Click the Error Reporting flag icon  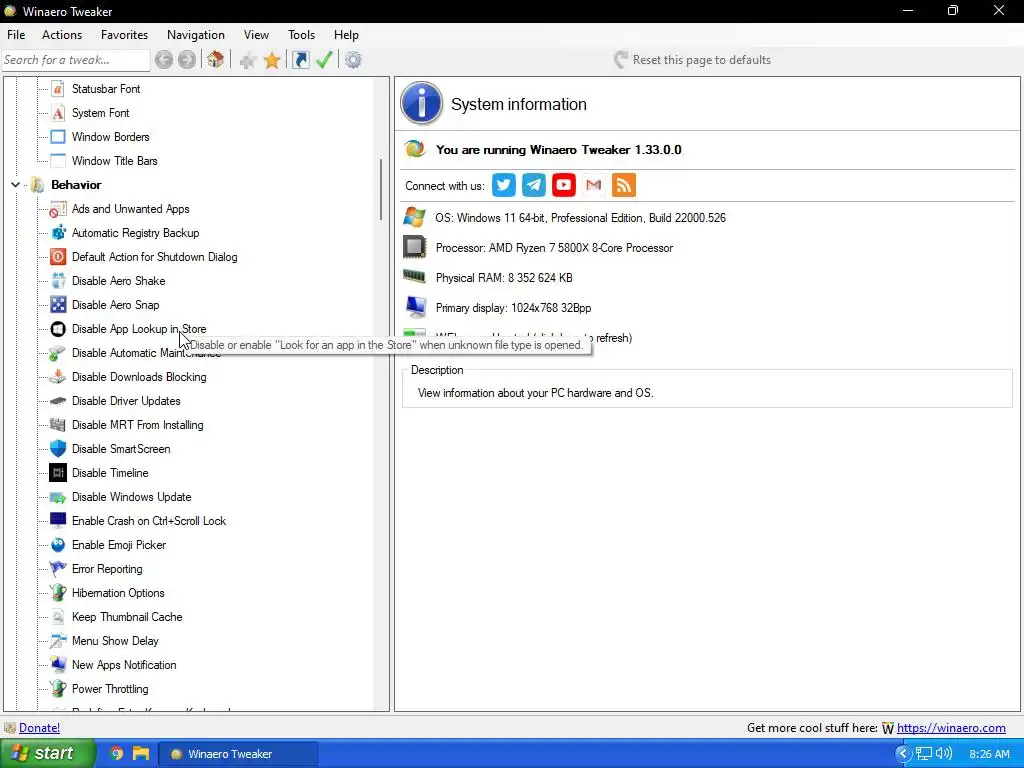(x=58, y=569)
